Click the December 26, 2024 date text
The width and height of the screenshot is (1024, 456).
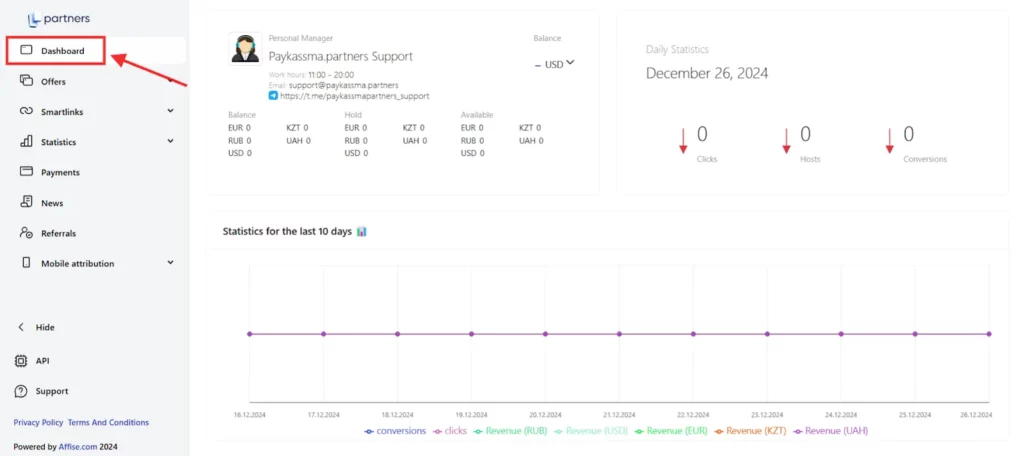coord(707,73)
